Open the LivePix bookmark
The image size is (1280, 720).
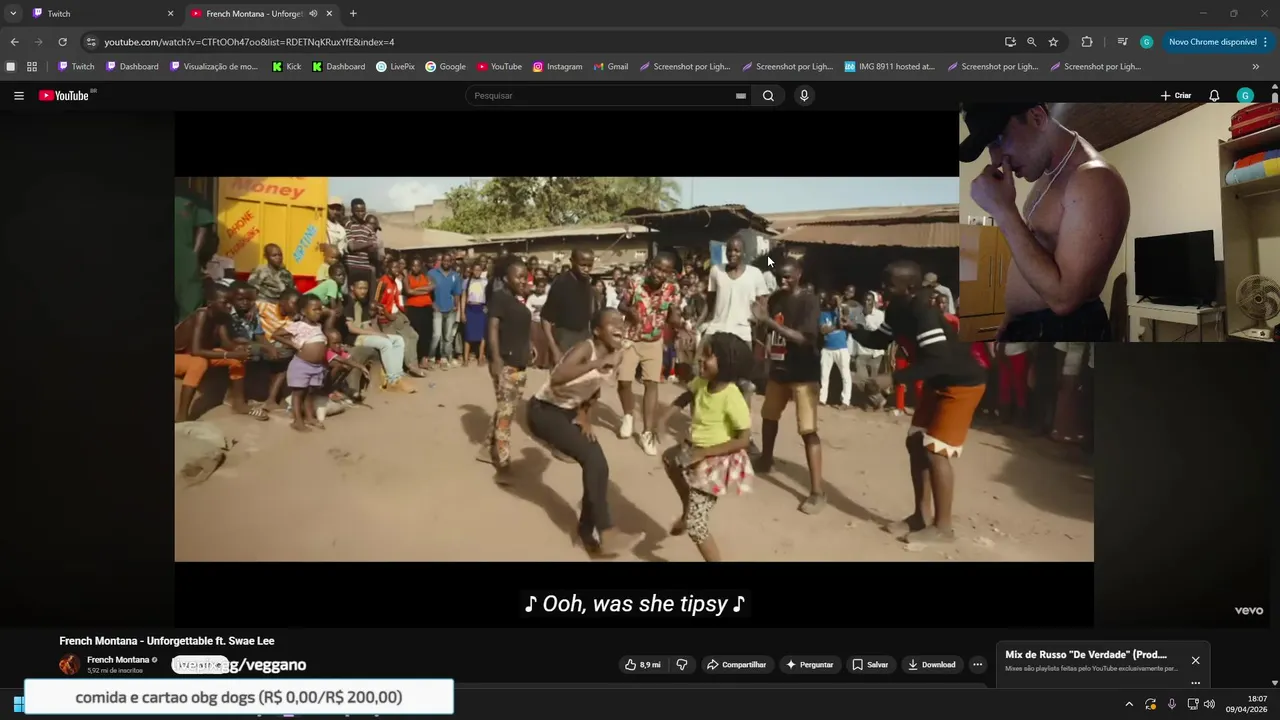395,67
